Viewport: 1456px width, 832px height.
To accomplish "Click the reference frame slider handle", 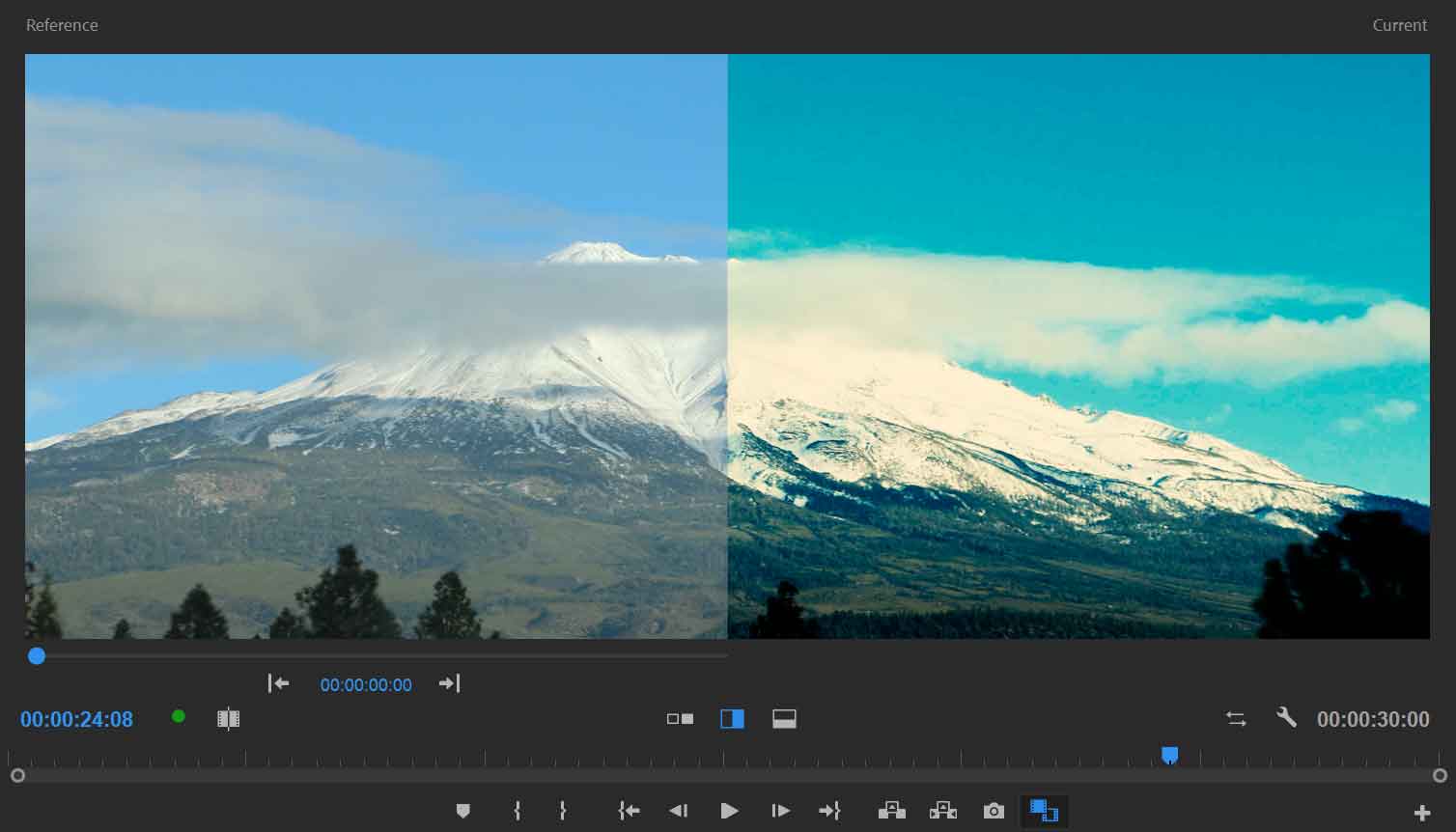I will (37, 656).
